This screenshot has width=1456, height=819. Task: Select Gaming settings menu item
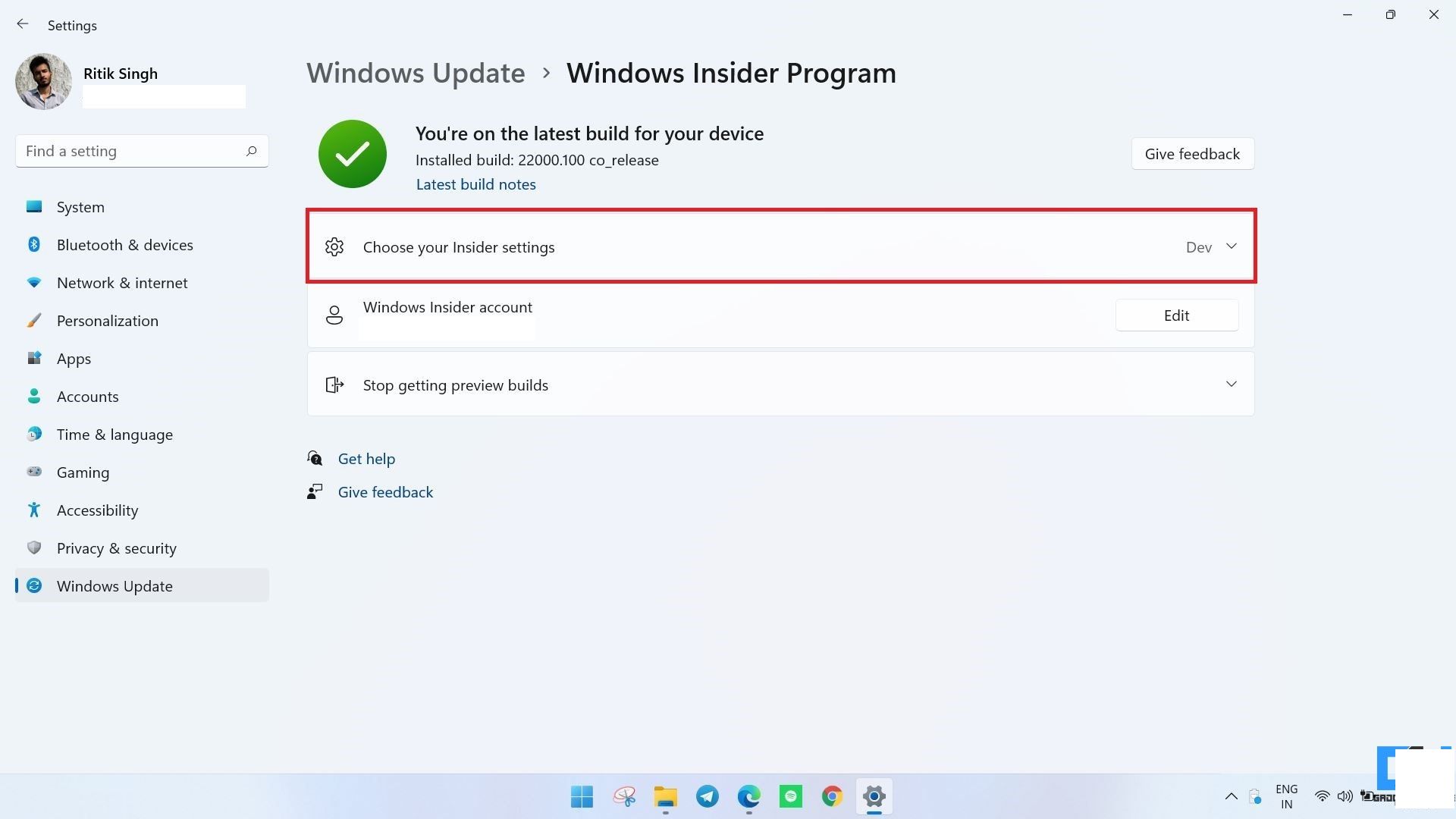pyautogui.click(x=82, y=472)
